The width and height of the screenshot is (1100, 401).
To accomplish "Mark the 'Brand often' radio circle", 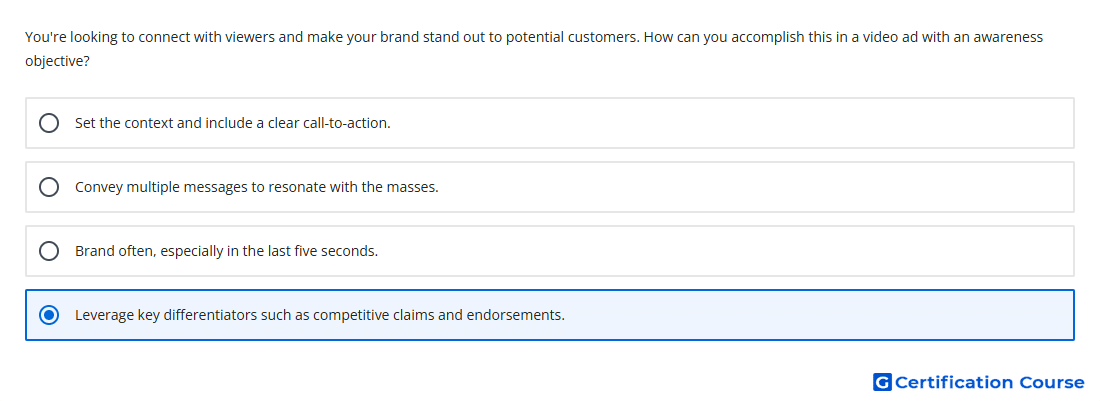I will point(49,251).
